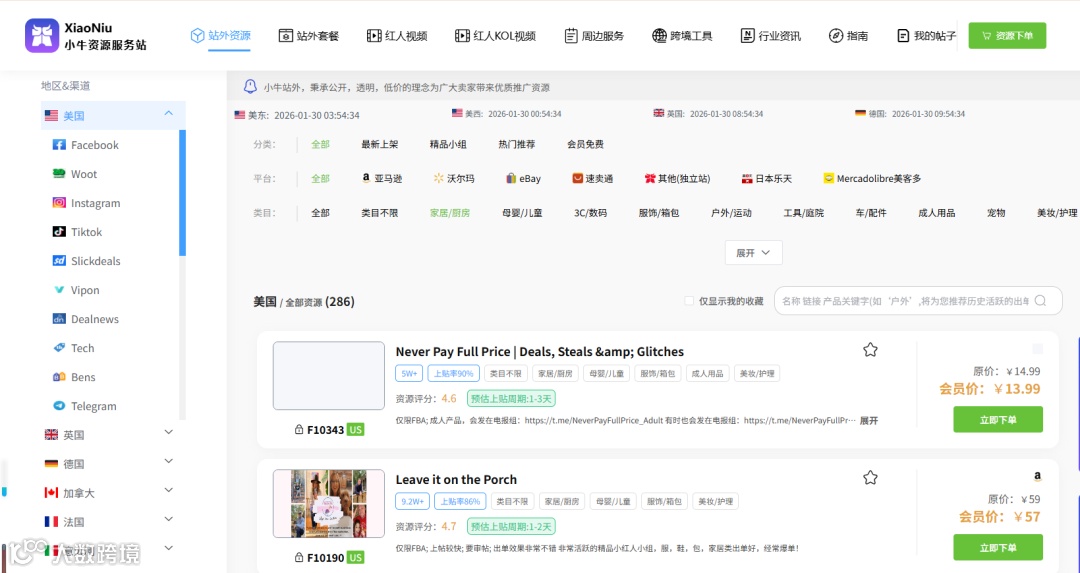Filter platform by 沃尔玛
This screenshot has width=1080, height=573.
pyautogui.click(x=454, y=178)
